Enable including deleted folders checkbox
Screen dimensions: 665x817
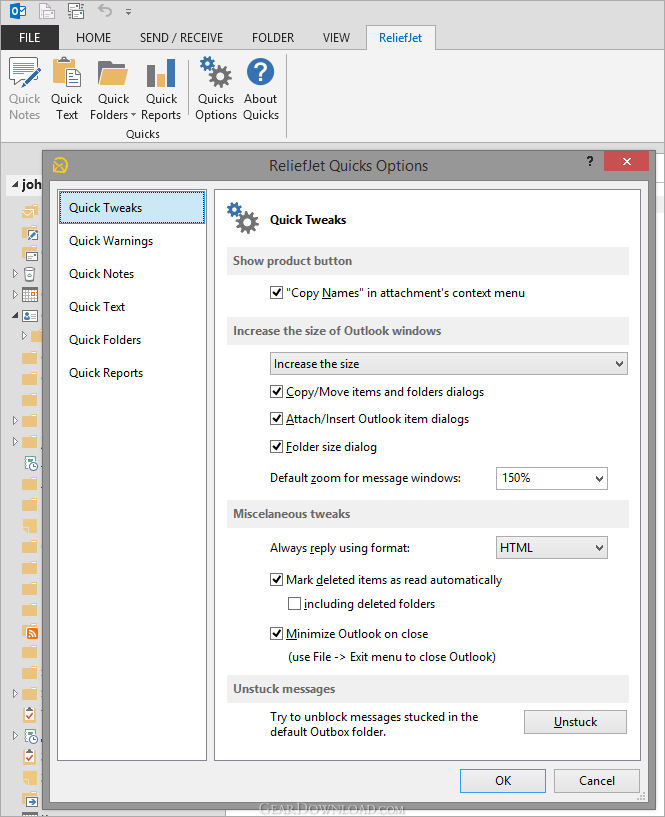point(294,603)
